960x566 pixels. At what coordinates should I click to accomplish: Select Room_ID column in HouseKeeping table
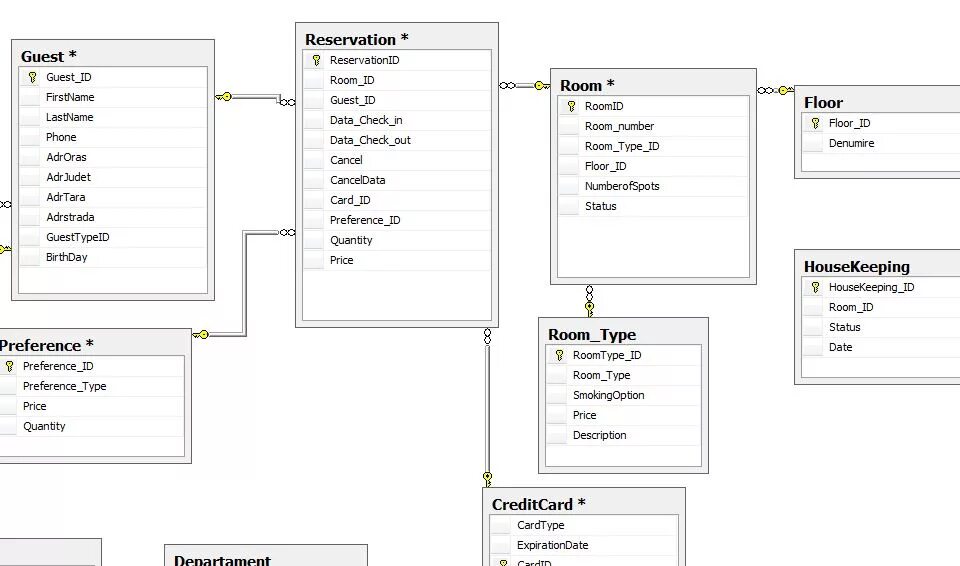click(882, 308)
